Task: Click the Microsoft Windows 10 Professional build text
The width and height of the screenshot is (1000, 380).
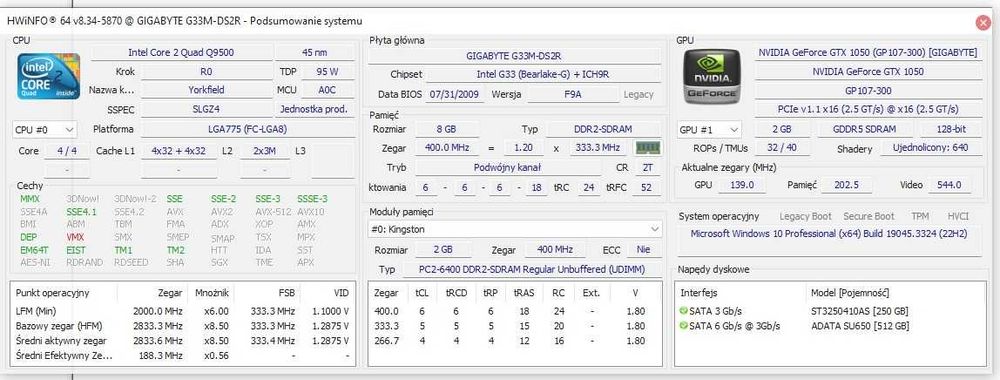Action: click(828, 234)
